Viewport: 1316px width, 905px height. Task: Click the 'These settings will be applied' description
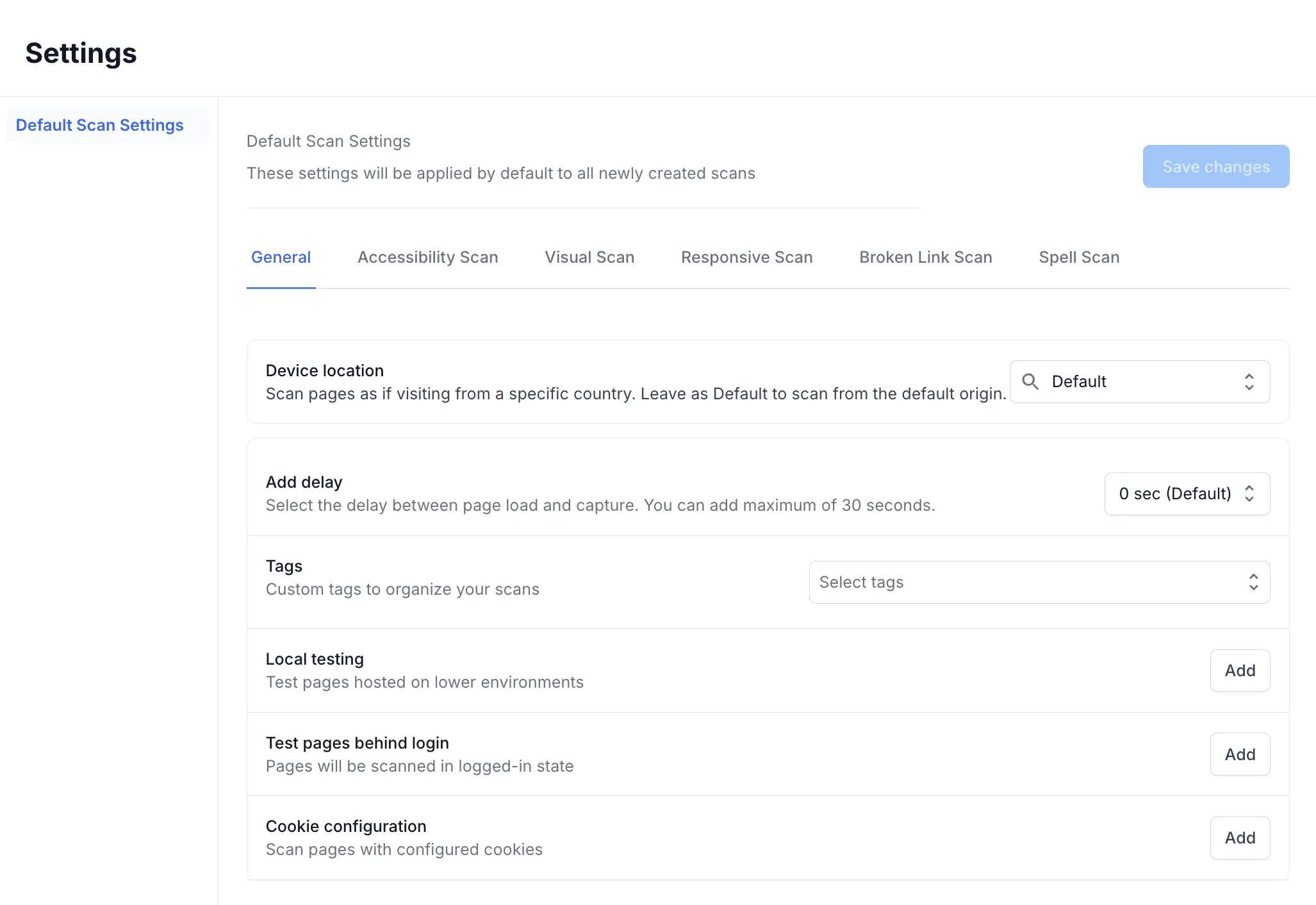(x=500, y=173)
